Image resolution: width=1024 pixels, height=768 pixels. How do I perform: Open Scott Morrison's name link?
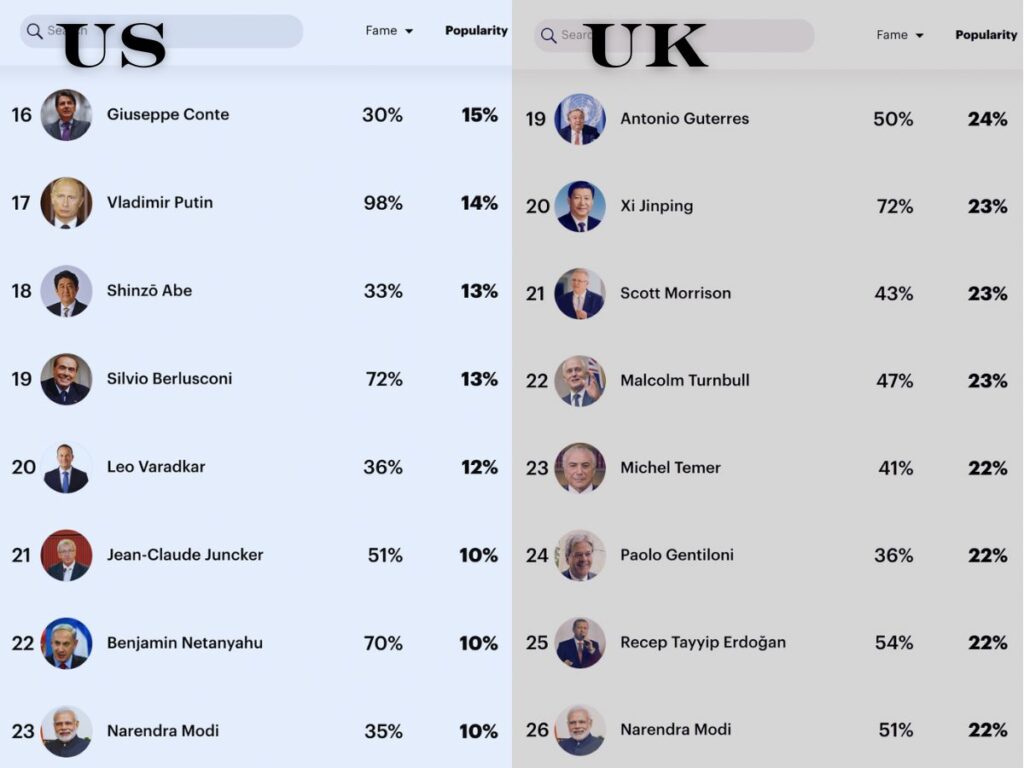tap(675, 293)
